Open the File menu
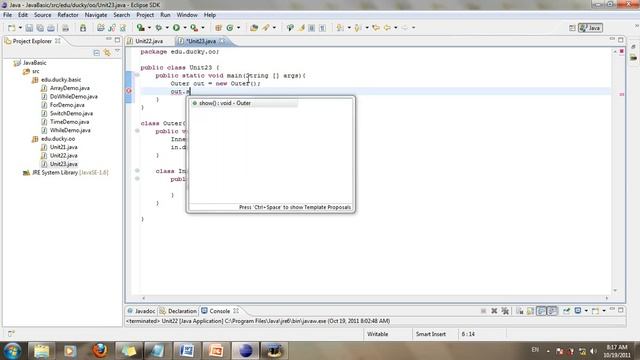 (7, 15)
